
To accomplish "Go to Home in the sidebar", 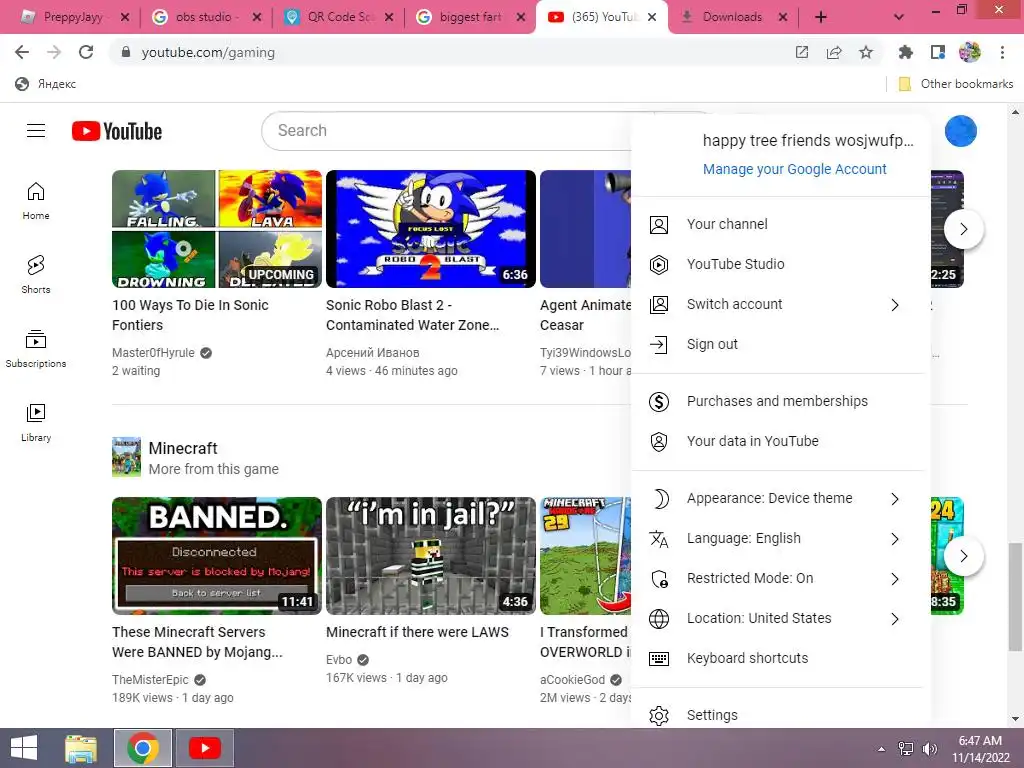I will (36, 201).
